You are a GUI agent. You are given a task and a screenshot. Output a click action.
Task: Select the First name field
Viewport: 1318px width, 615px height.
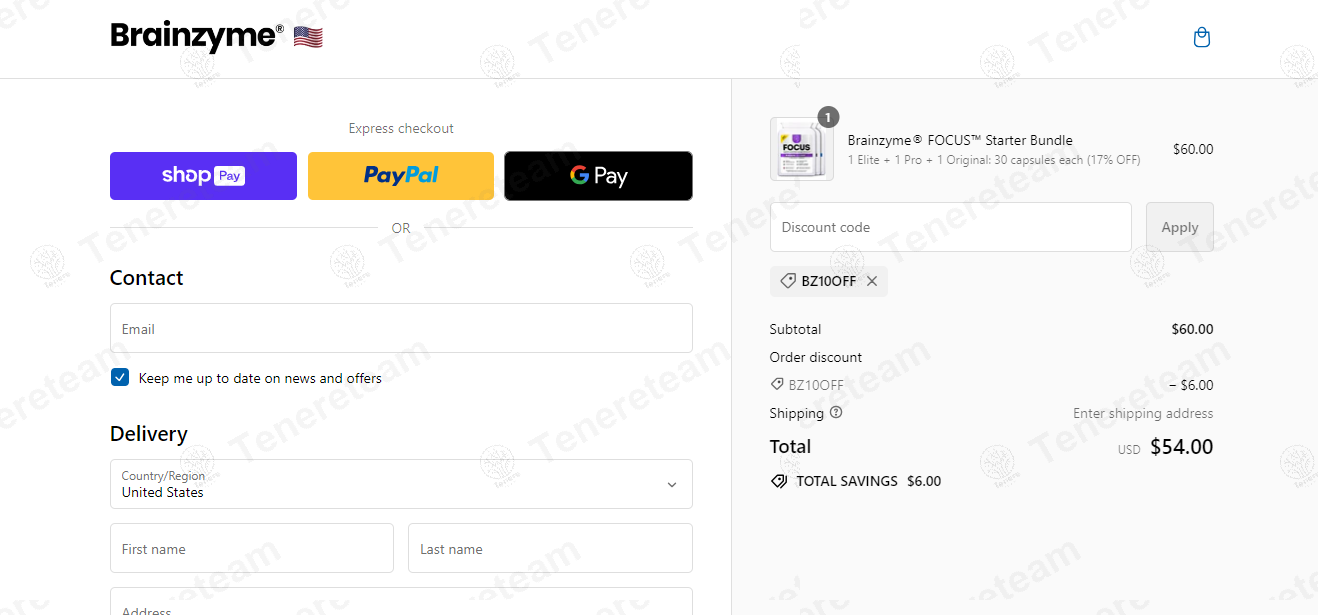pyautogui.click(x=252, y=548)
